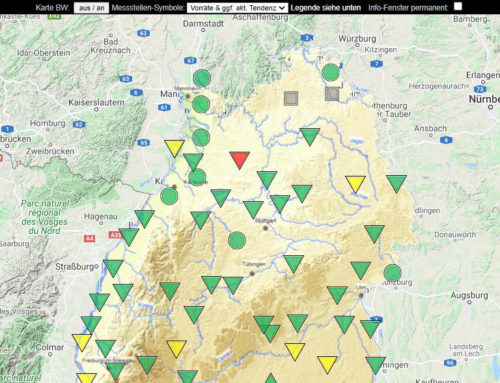Open the Messstellen-Symbole dropdown
The height and width of the screenshot is (383, 500).
coord(237,8)
